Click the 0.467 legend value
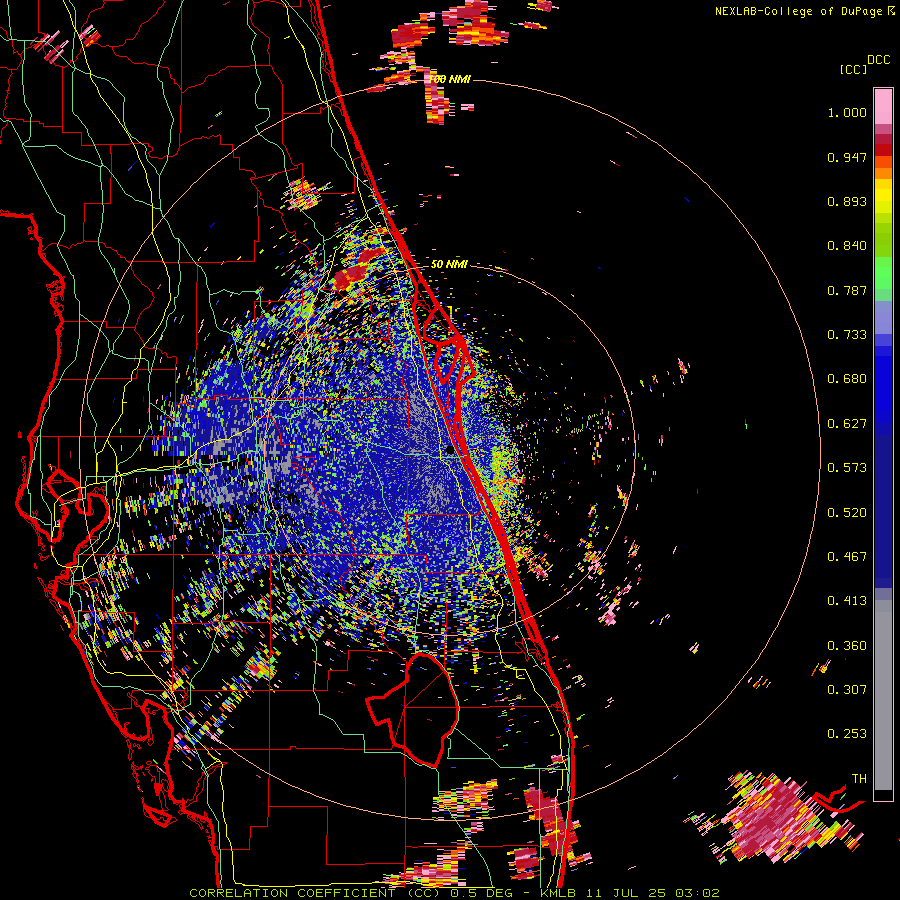The width and height of the screenshot is (900, 900). (847, 557)
